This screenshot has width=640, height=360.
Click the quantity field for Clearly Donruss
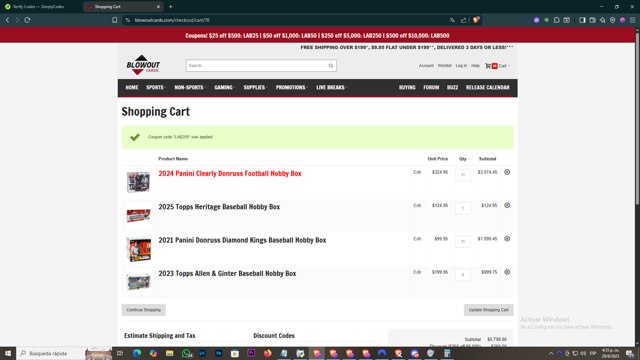pyautogui.click(x=463, y=175)
